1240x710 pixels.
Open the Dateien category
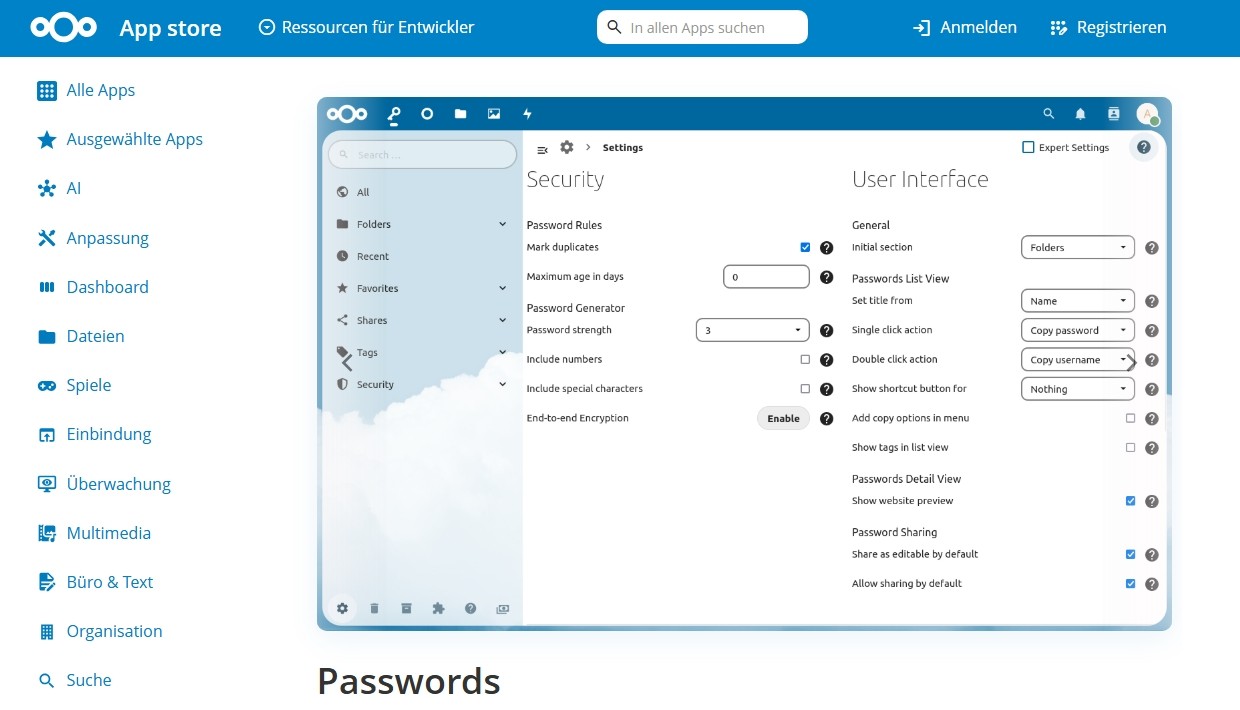point(95,337)
